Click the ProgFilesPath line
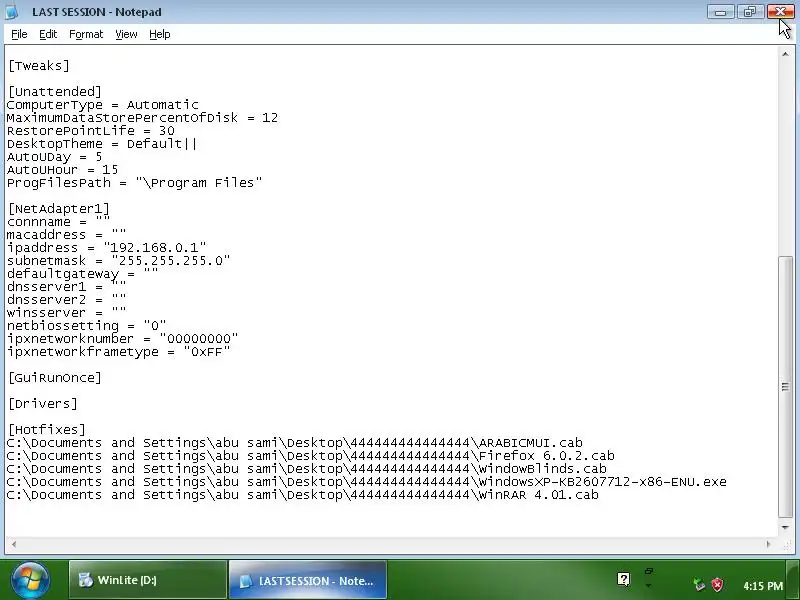The image size is (800, 600). pos(134,183)
